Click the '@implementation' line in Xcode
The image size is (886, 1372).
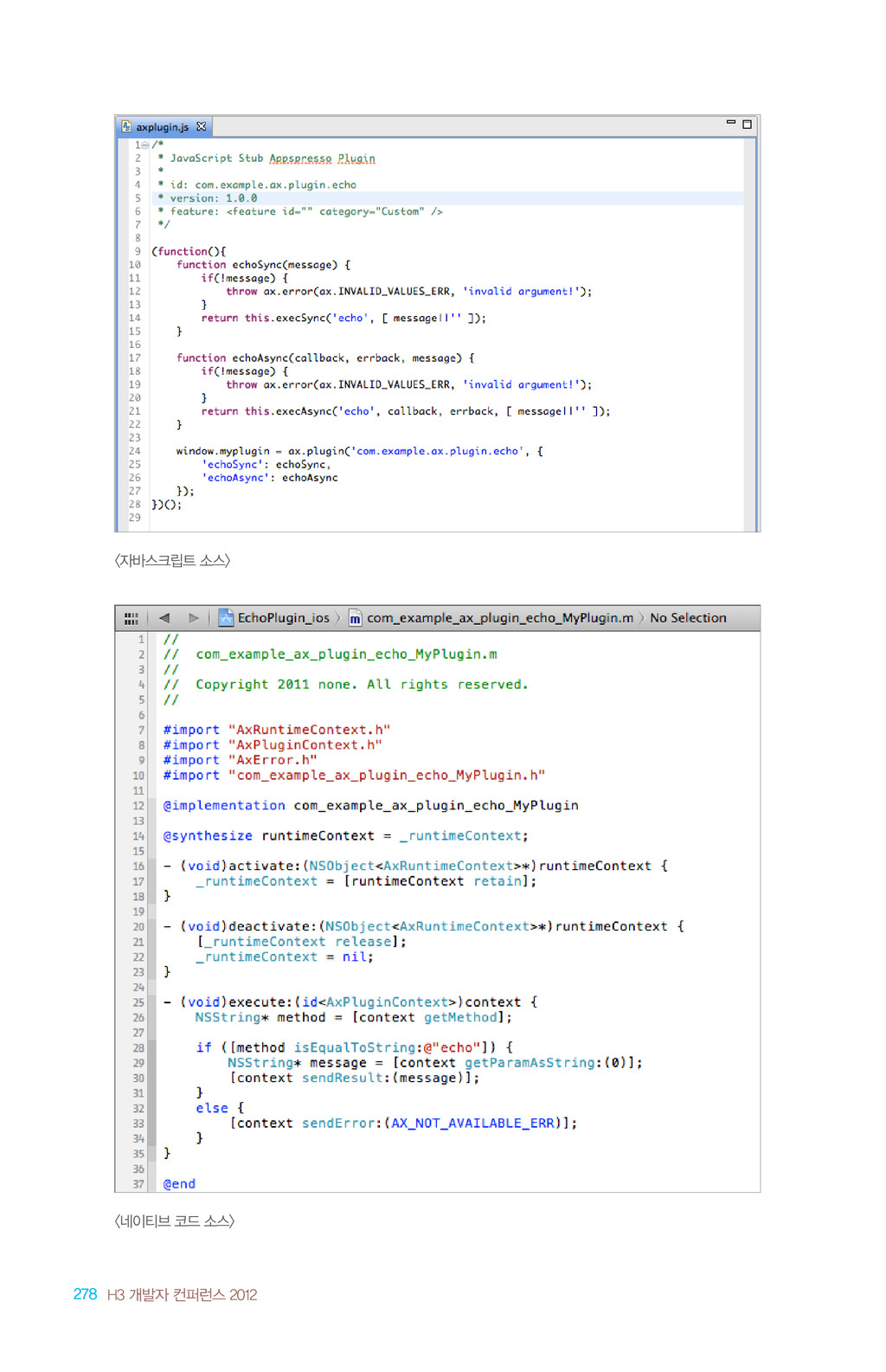pyautogui.click(x=371, y=806)
